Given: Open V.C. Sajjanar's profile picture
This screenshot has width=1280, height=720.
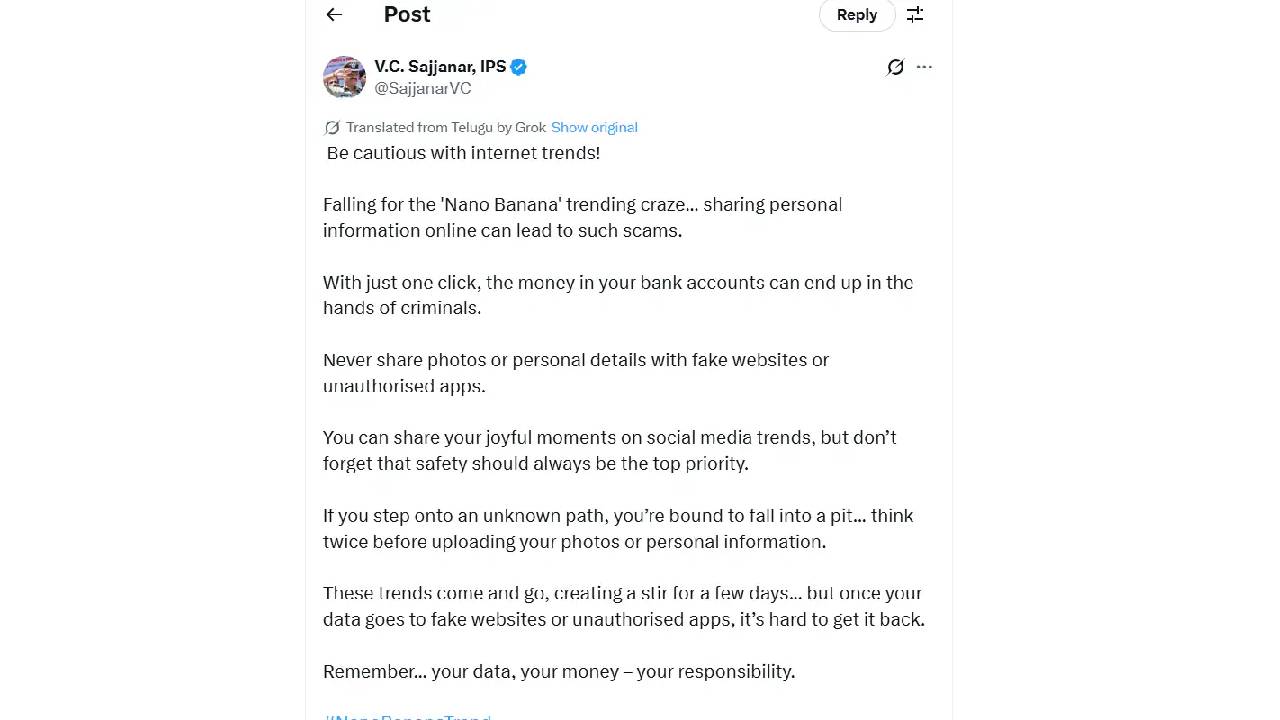Looking at the screenshot, I should pos(344,77).
